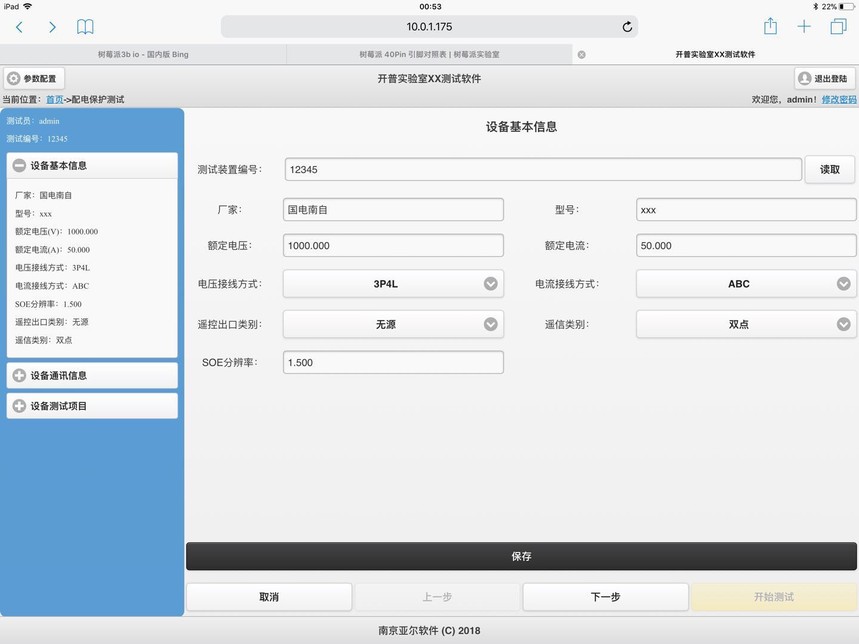Tap Safari back arrow
This screenshot has height=644, width=859.
19,27
